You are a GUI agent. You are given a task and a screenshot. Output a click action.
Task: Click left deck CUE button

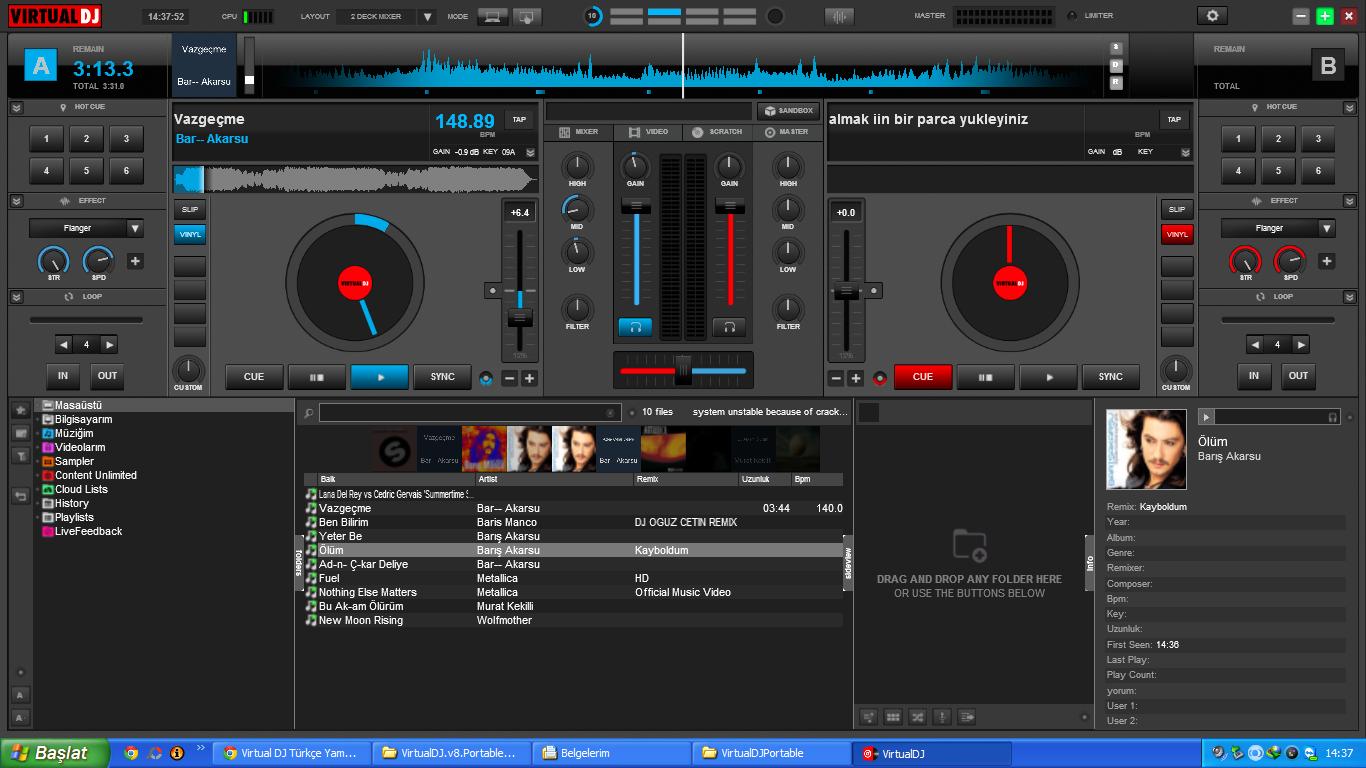pos(254,377)
